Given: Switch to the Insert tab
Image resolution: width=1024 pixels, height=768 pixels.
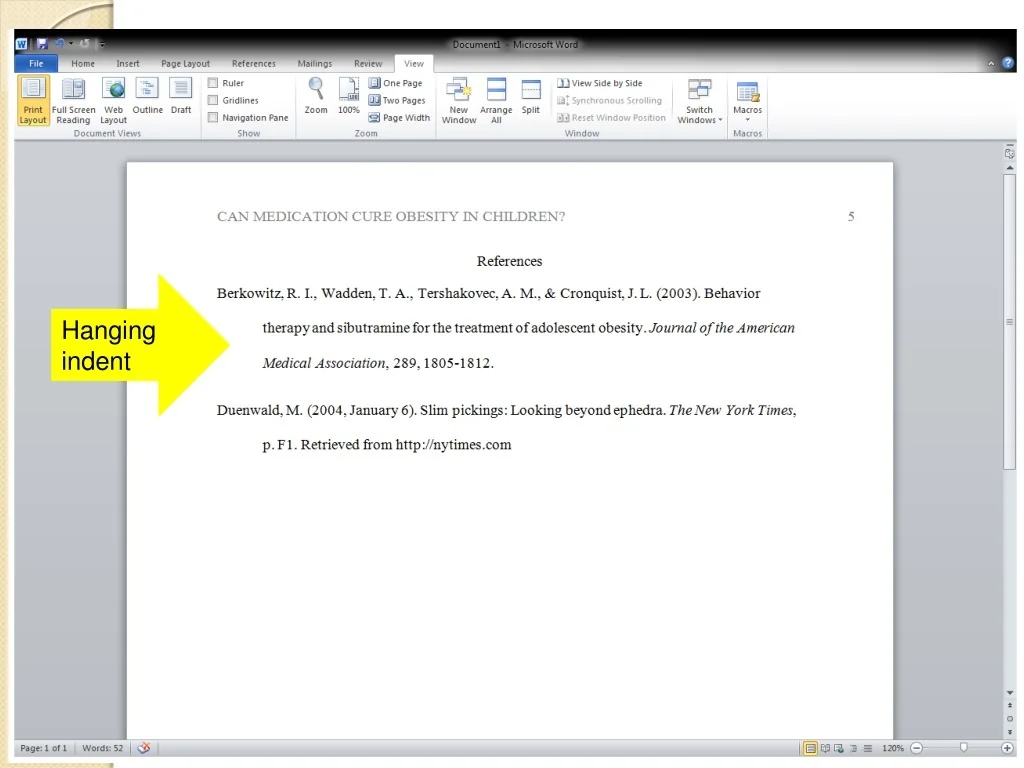Looking at the screenshot, I should coord(128,63).
